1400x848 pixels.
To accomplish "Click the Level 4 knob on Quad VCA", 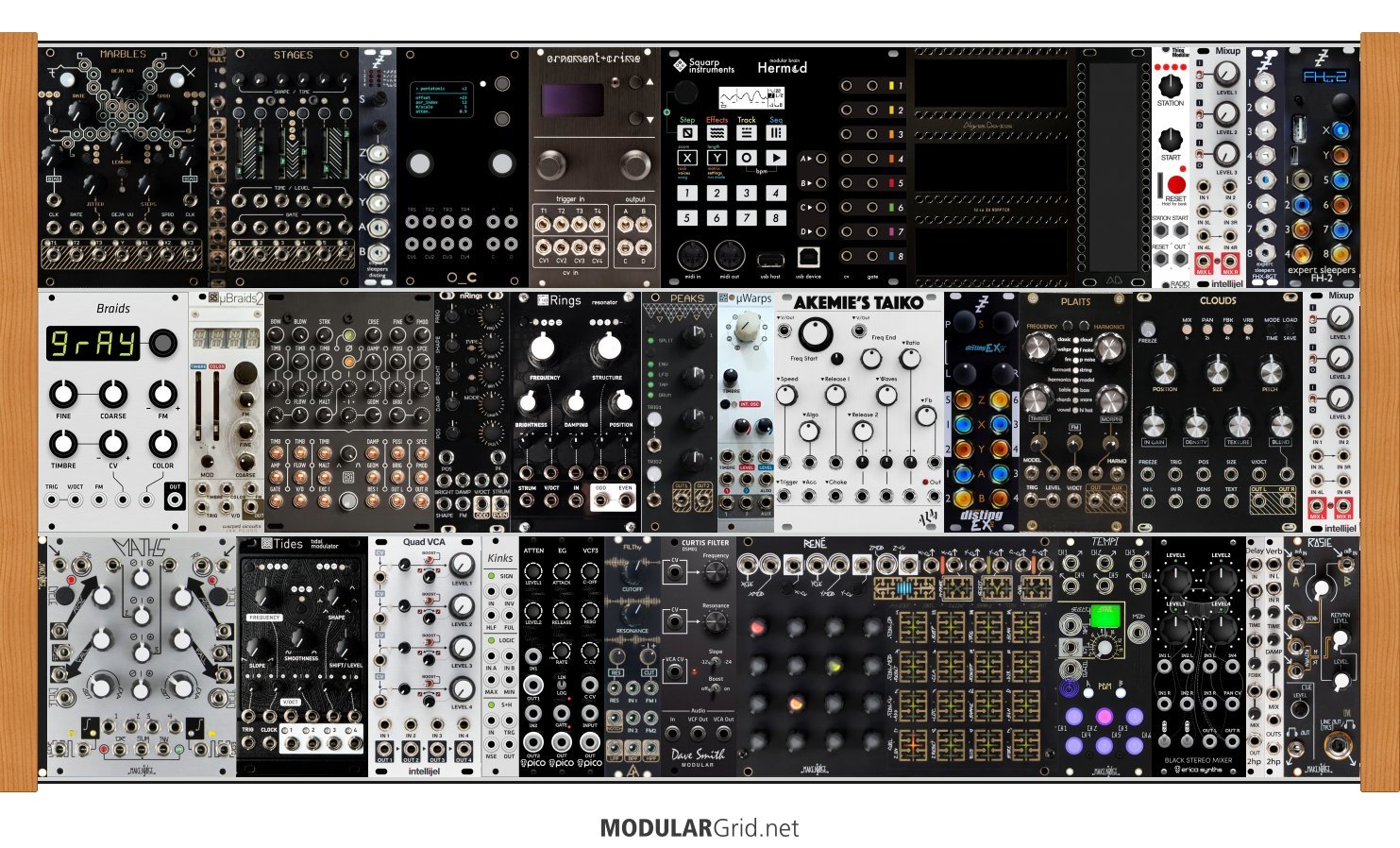I will (462, 688).
